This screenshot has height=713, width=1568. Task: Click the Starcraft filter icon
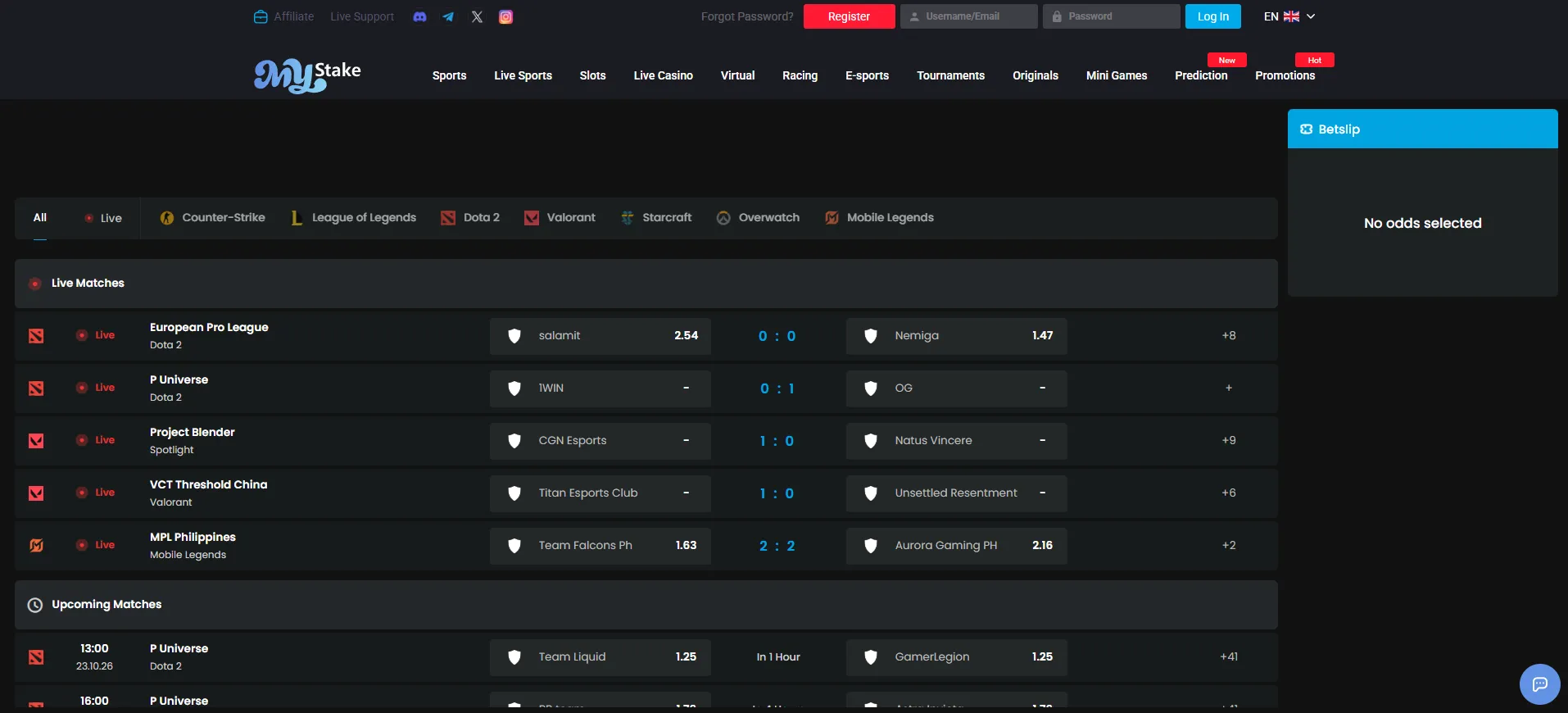(x=628, y=218)
